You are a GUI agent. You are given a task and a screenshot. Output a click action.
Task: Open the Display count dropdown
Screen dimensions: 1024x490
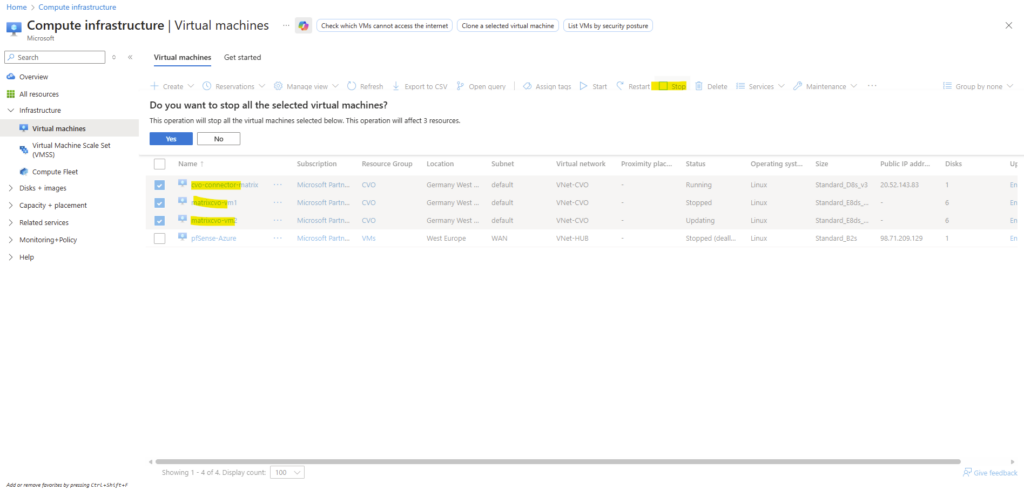pos(290,472)
